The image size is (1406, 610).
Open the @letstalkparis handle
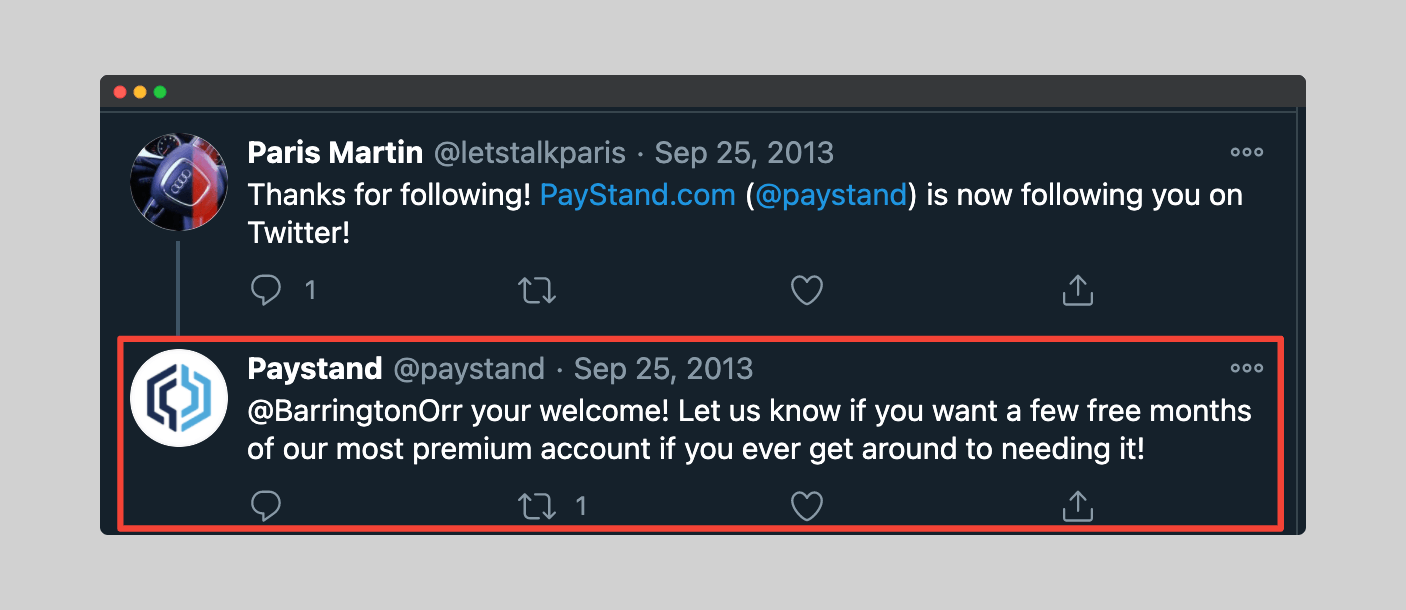coord(530,153)
